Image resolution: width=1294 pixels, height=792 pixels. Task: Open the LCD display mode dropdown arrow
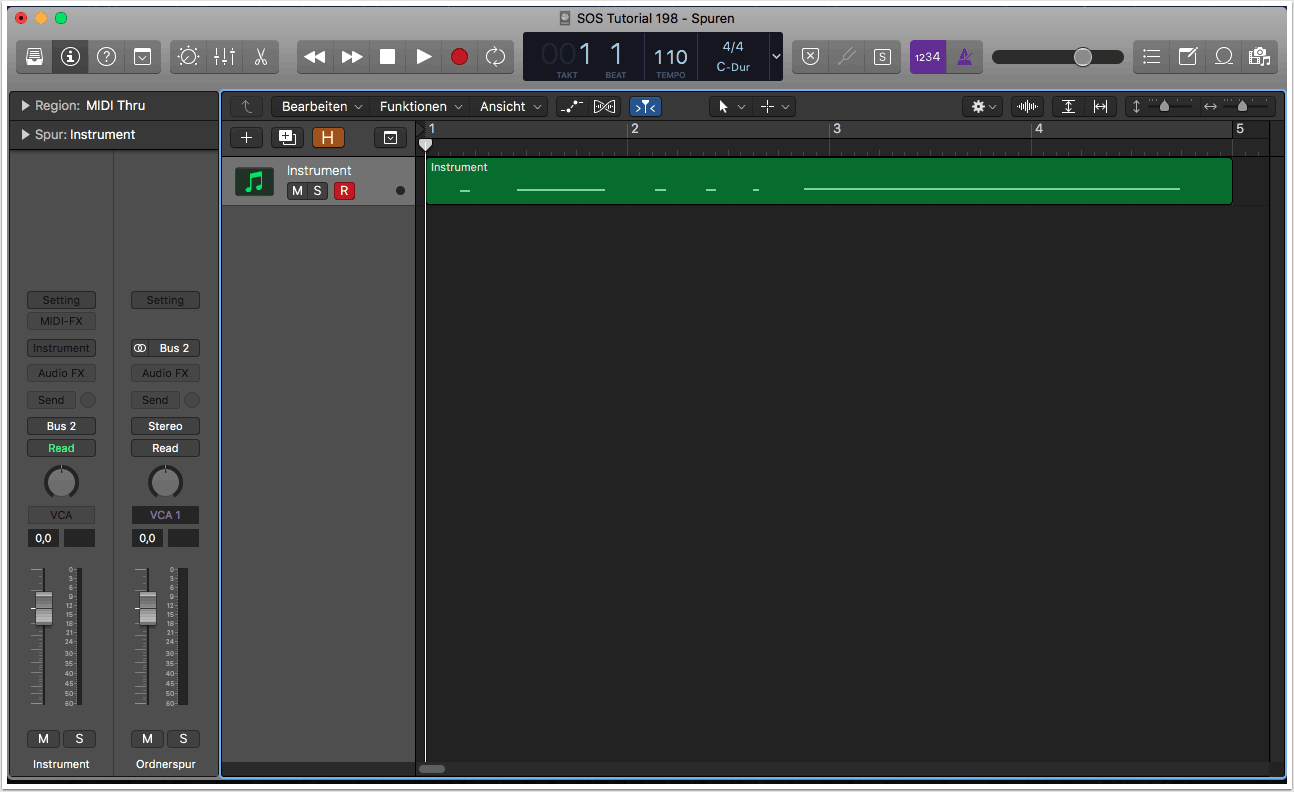(x=776, y=57)
